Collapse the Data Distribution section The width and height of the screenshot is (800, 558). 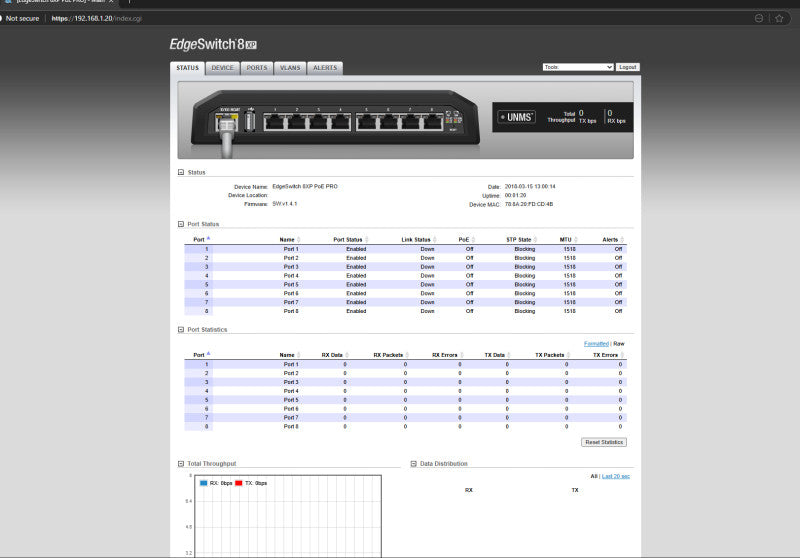[413, 464]
